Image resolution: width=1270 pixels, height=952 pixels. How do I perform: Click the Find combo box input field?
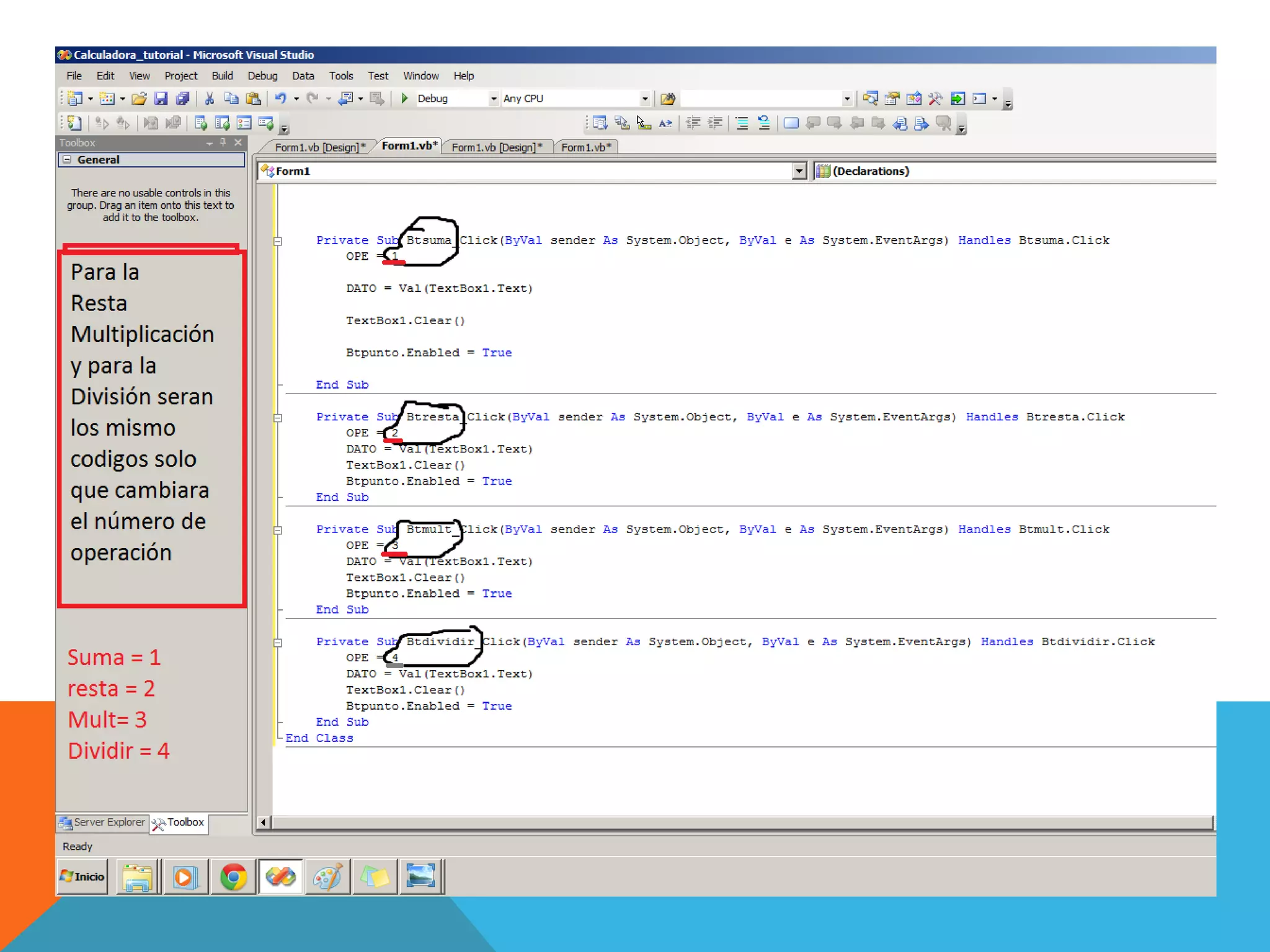tap(761, 99)
